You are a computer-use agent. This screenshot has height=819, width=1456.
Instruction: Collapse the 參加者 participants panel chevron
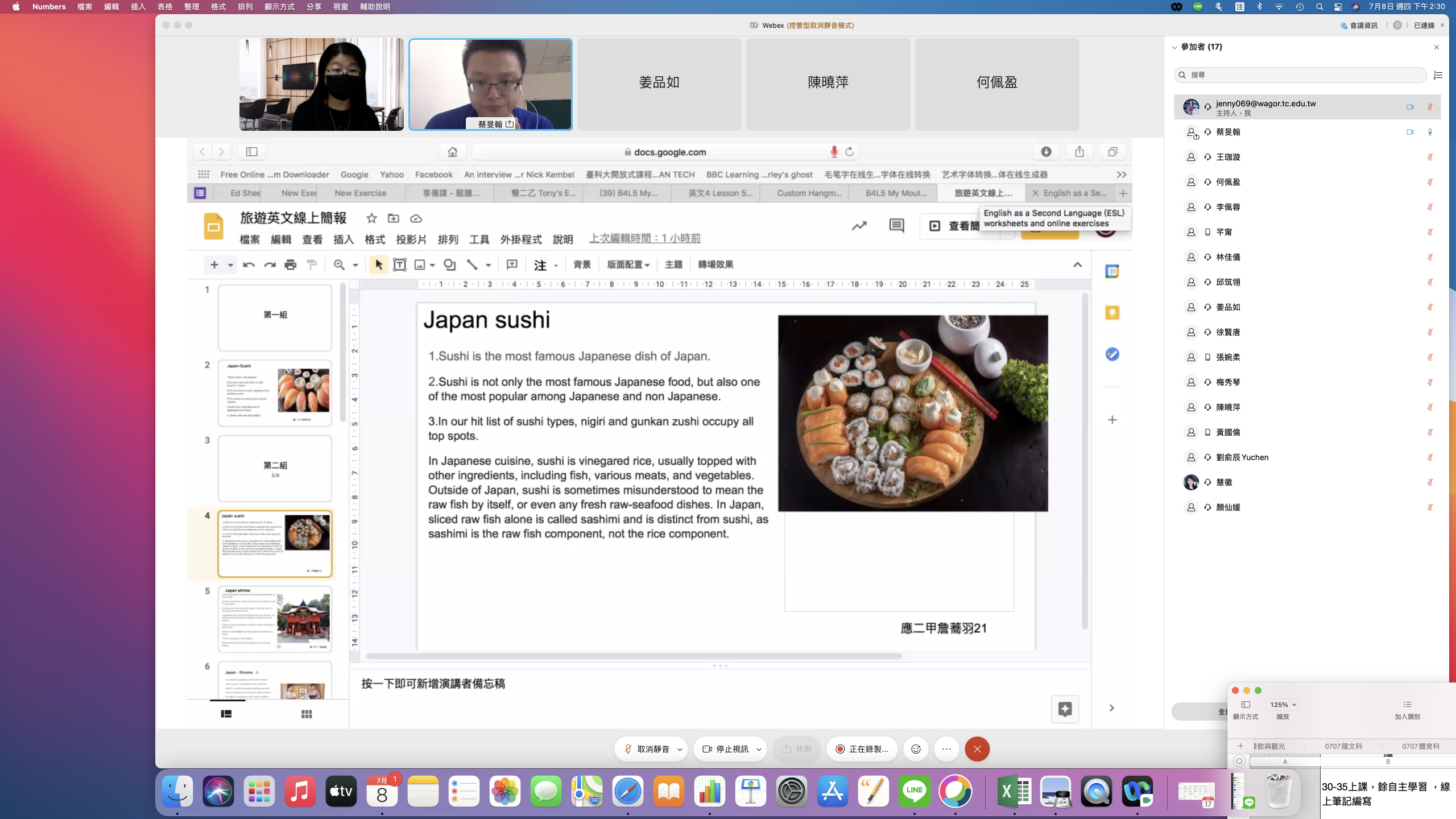1174,47
